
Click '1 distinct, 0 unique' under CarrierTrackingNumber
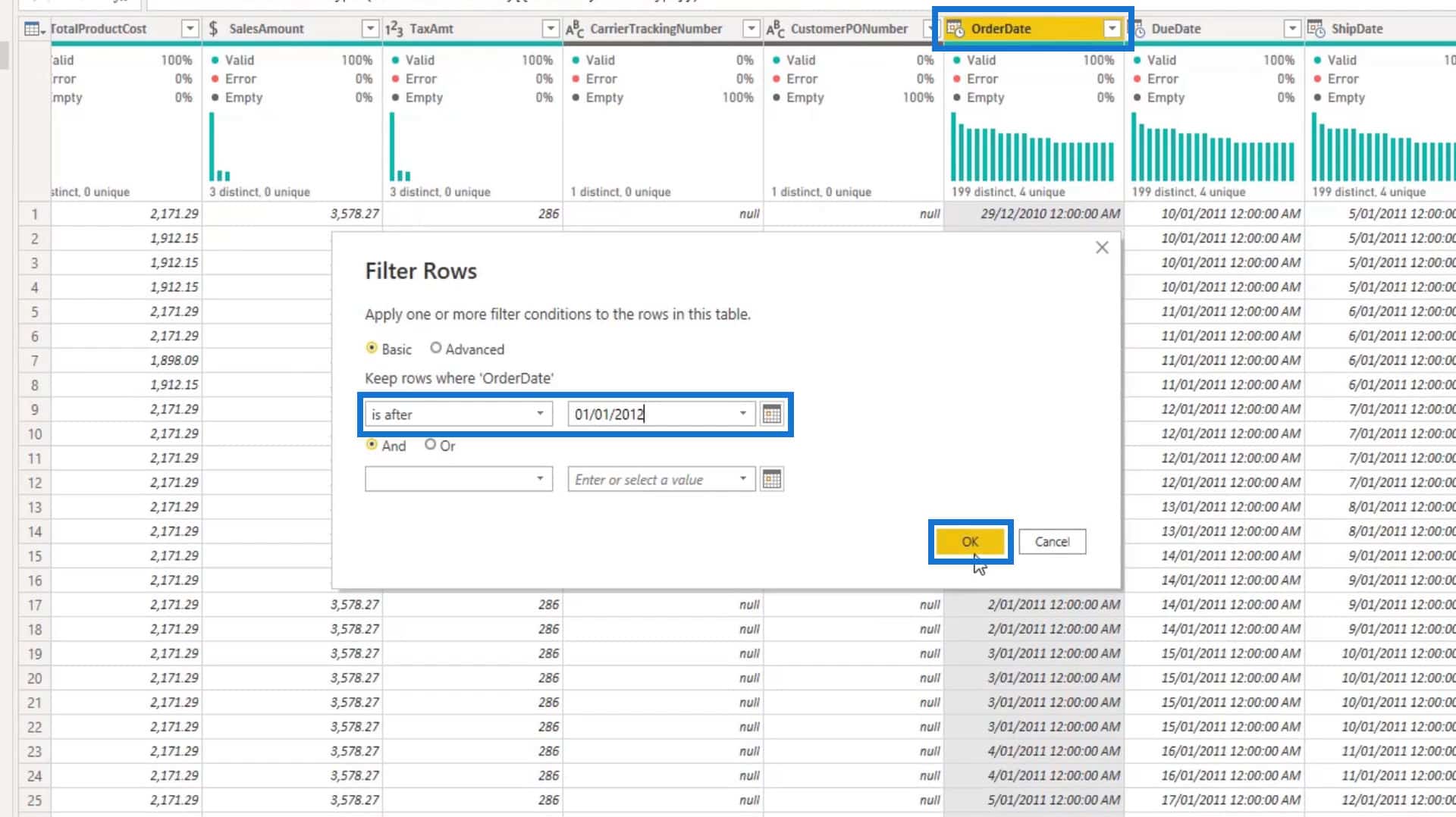(x=620, y=192)
